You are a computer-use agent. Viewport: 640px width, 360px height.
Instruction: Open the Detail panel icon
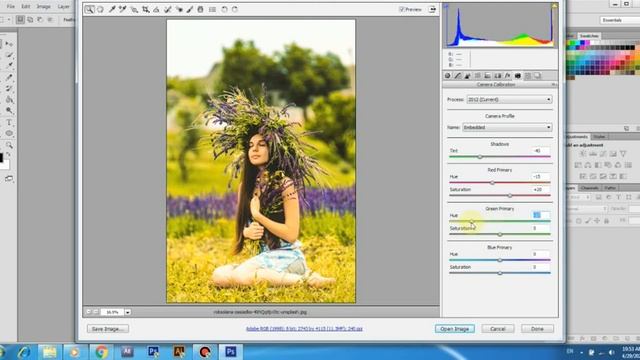[468, 76]
